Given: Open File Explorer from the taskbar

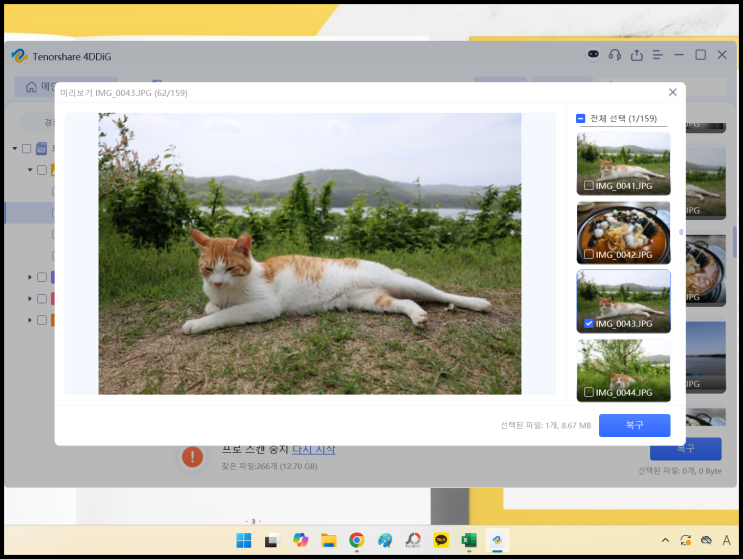Looking at the screenshot, I should coord(328,540).
